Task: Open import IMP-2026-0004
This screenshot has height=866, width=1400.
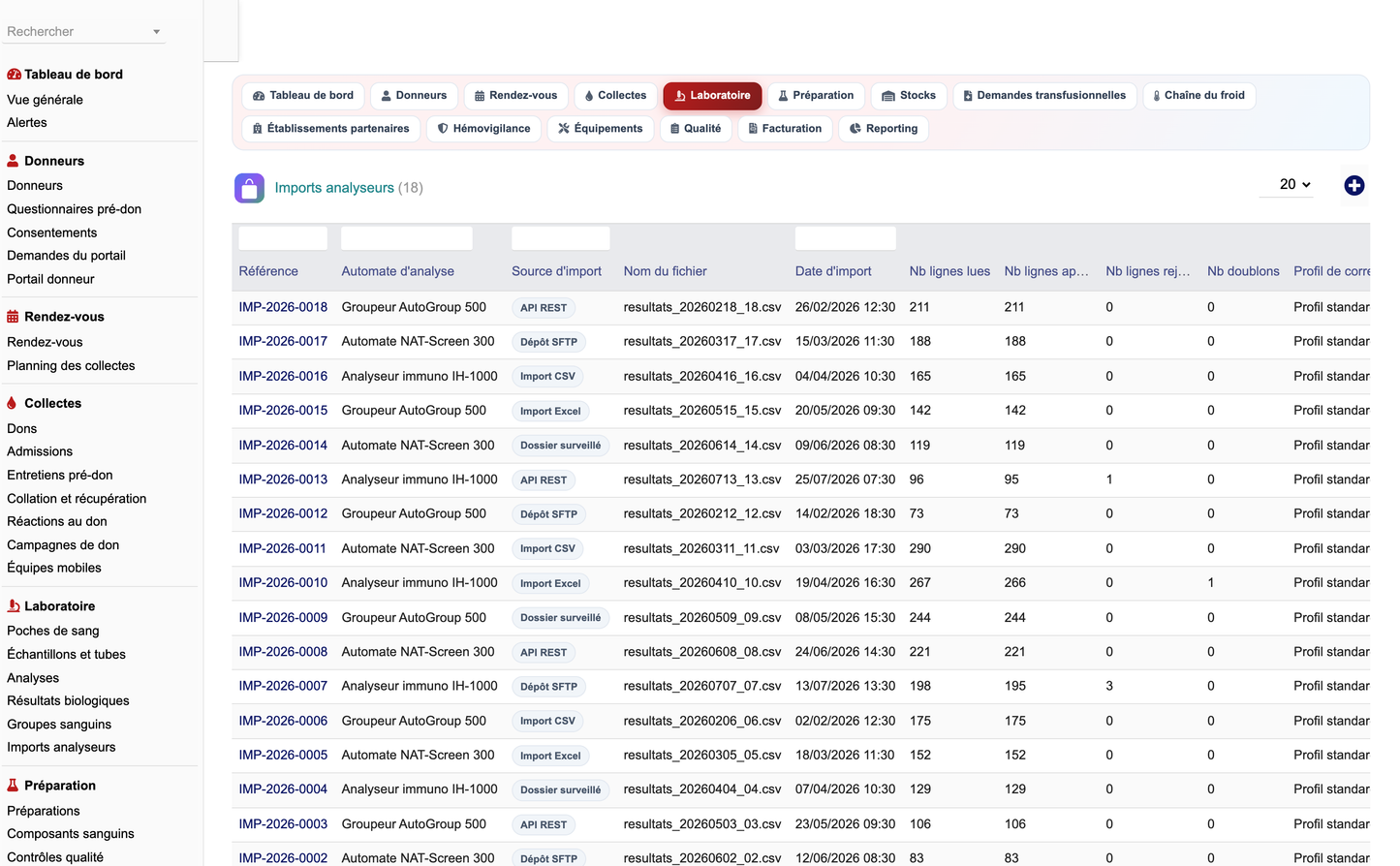Action: coord(283,789)
